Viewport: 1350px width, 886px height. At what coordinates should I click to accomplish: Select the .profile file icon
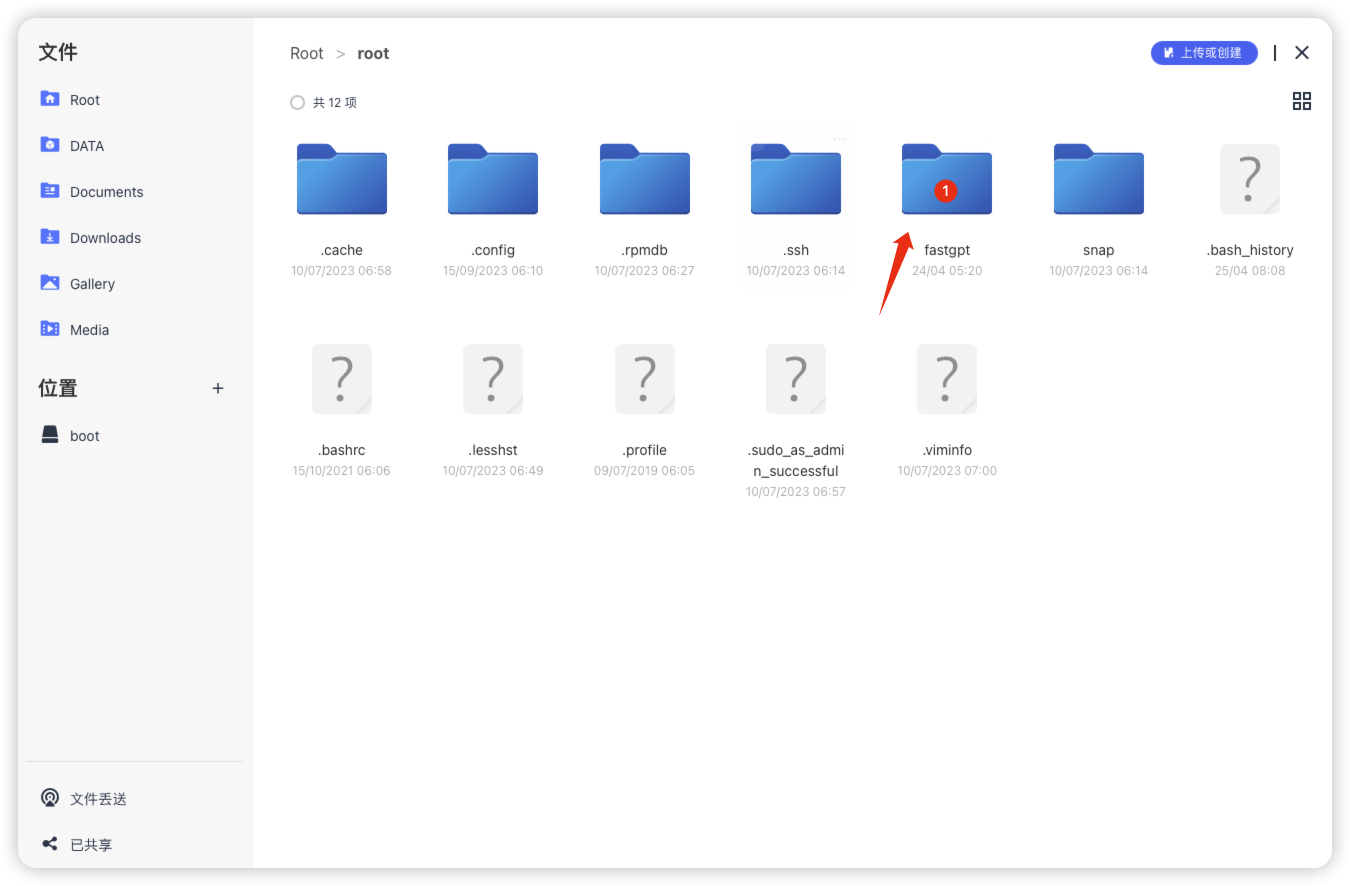pos(645,379)
